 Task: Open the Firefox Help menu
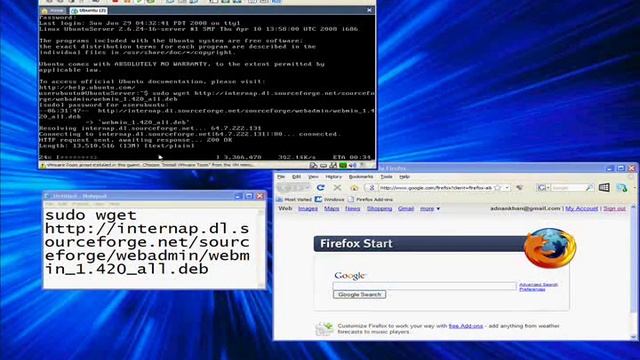404,177
